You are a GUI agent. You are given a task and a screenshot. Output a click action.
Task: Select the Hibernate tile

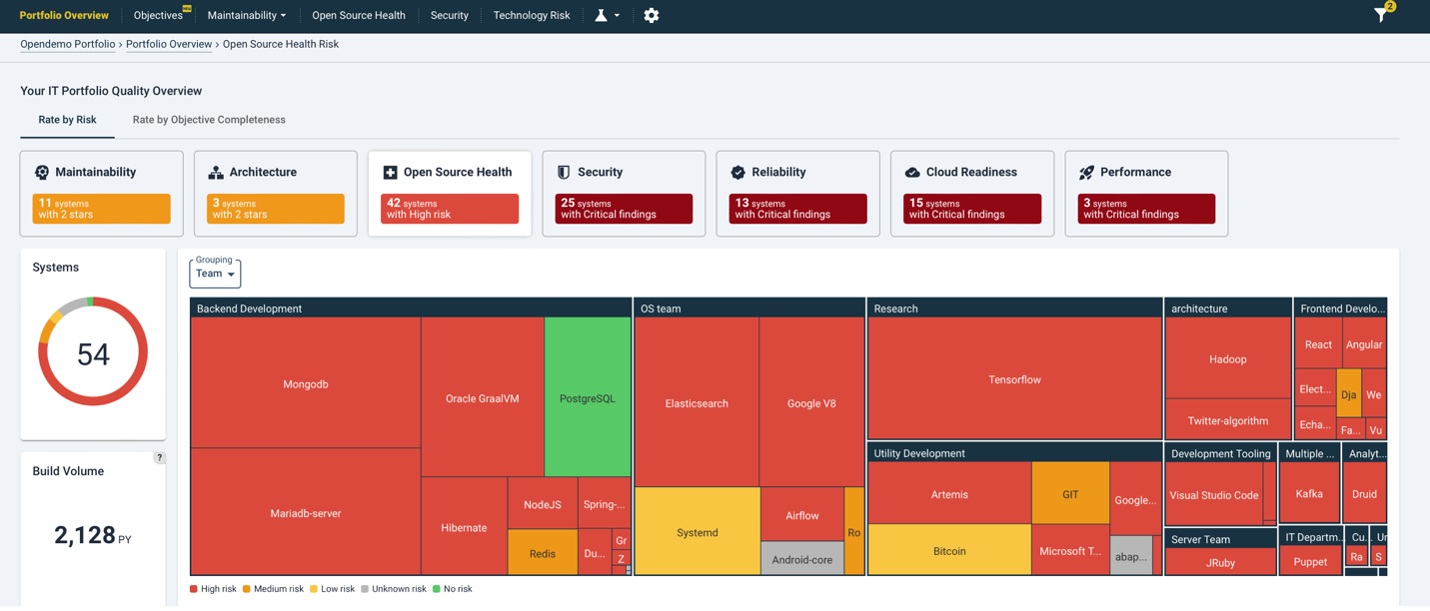[464, 526]
